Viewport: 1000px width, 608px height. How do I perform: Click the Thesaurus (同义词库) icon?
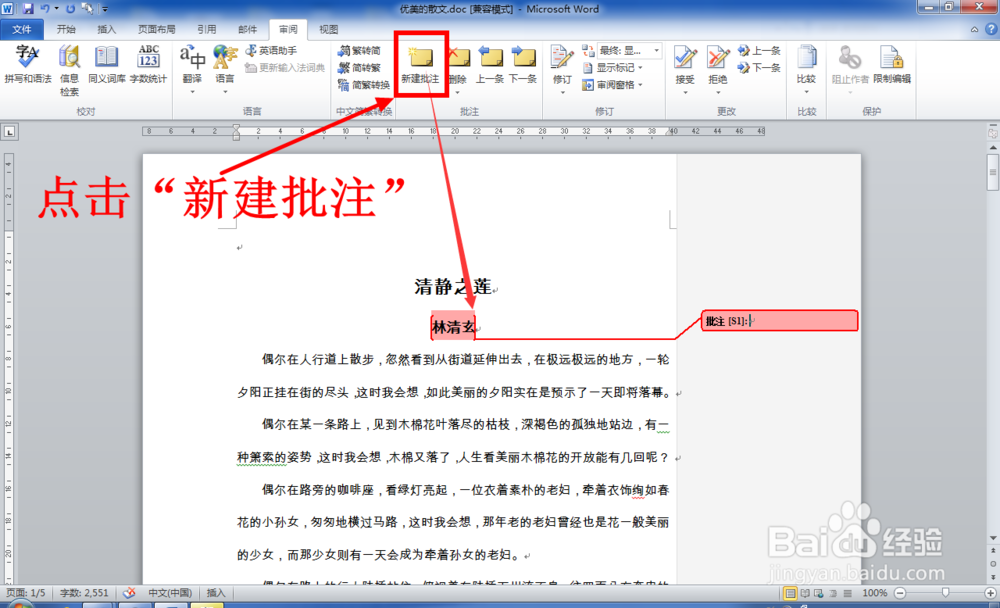coord(103,58)
